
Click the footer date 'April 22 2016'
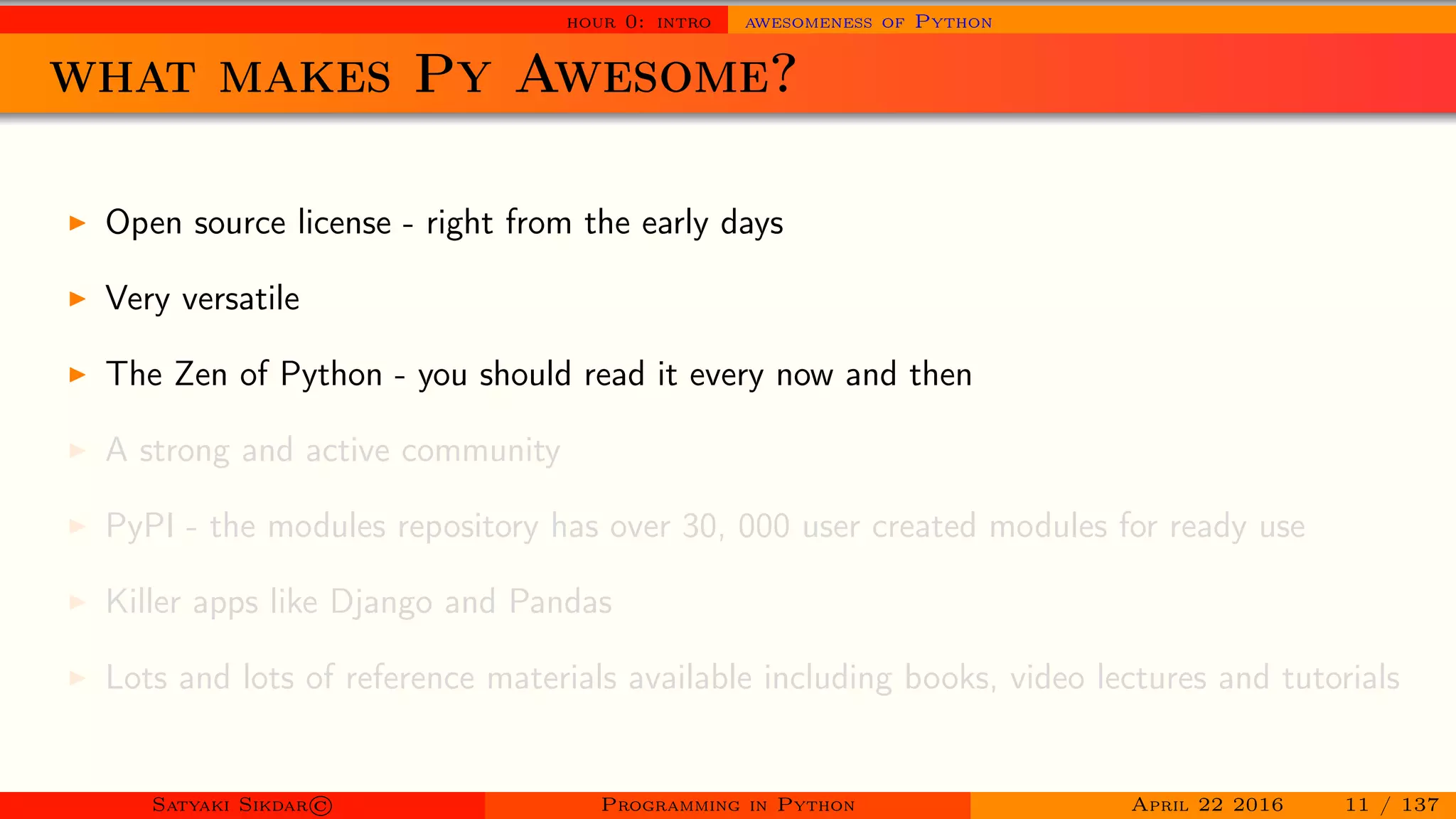click(x=1207, y=805)
